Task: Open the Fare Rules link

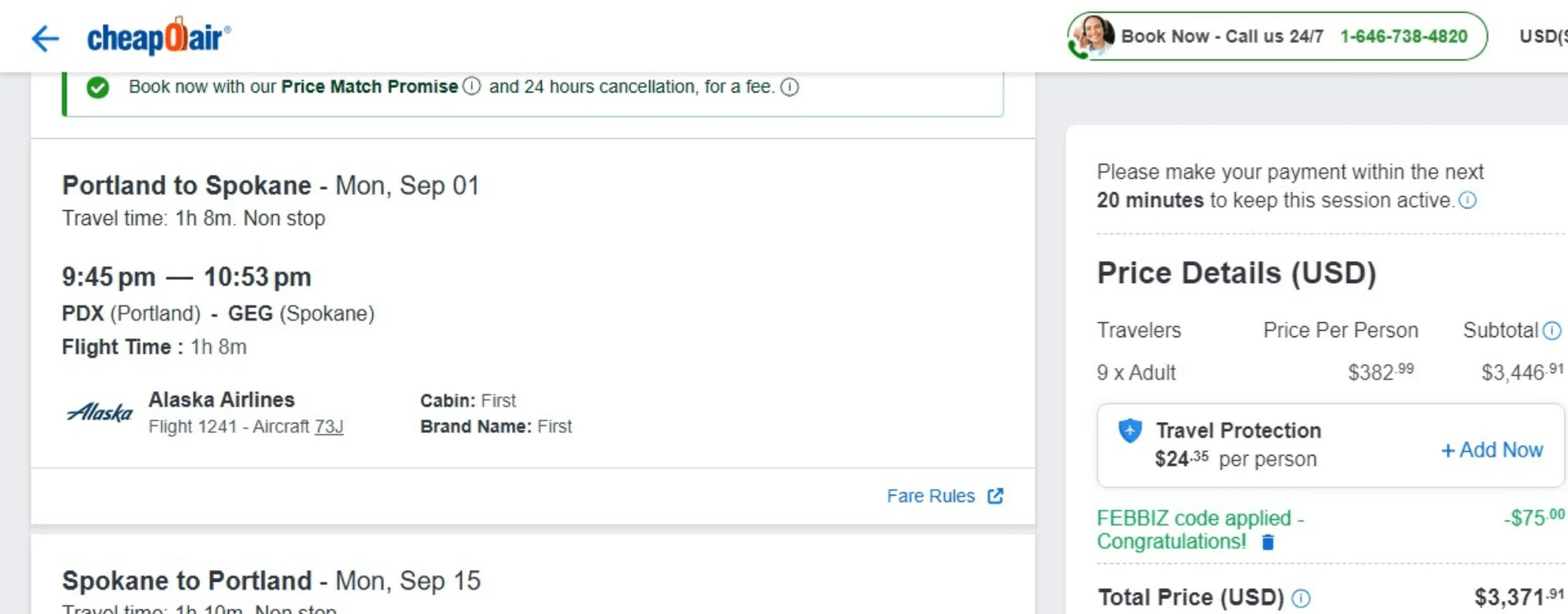Action: click(930, 495)
